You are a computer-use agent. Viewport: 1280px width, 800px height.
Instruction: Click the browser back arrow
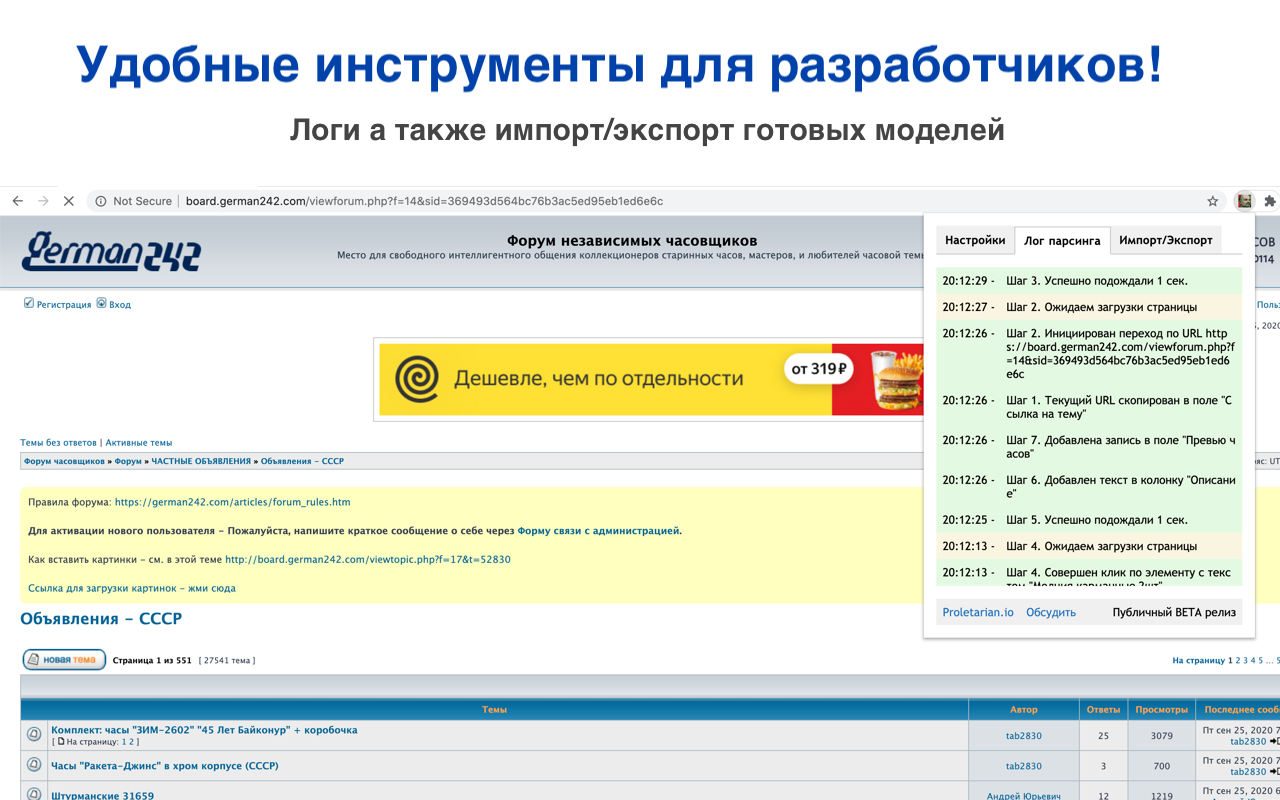point(17,201)
